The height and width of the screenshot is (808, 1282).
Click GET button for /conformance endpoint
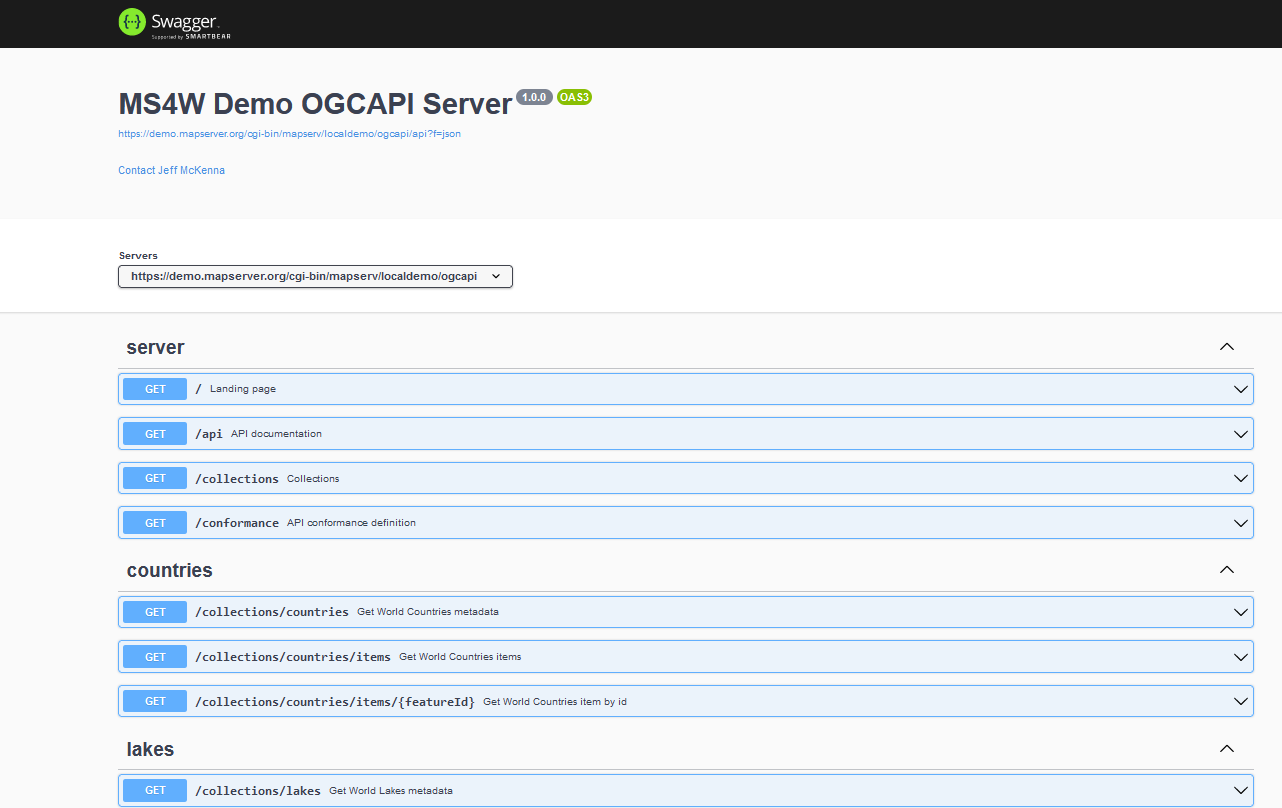(155, 523)
